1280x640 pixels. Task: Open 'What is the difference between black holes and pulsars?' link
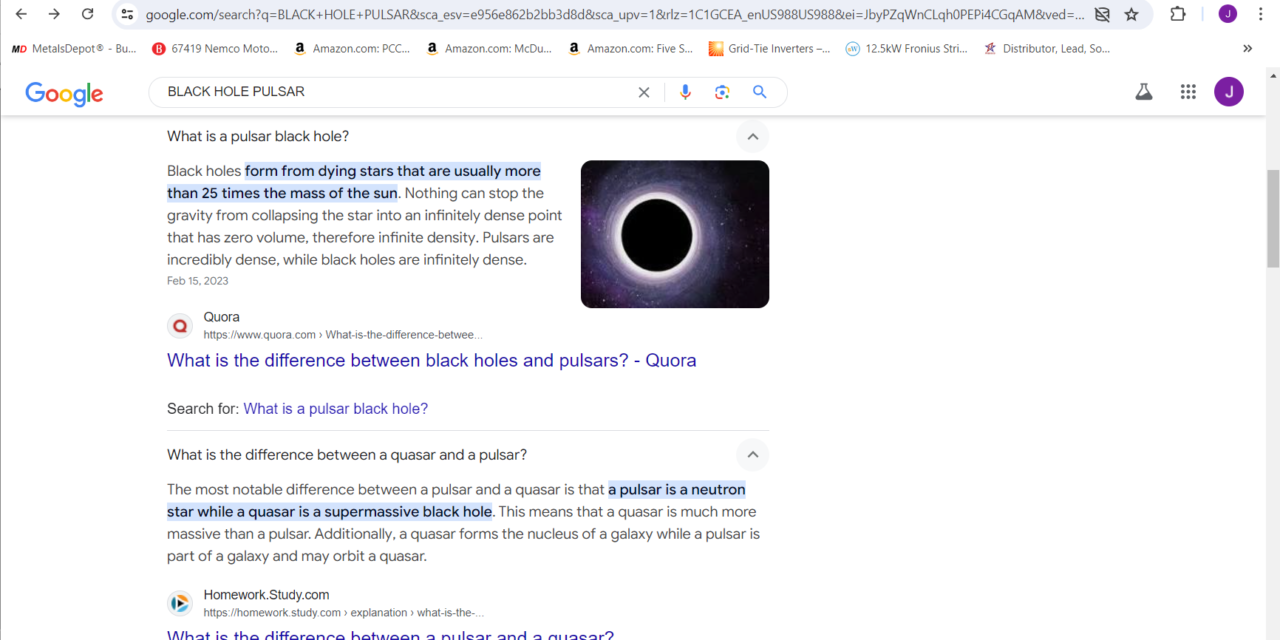pos(432,360)
